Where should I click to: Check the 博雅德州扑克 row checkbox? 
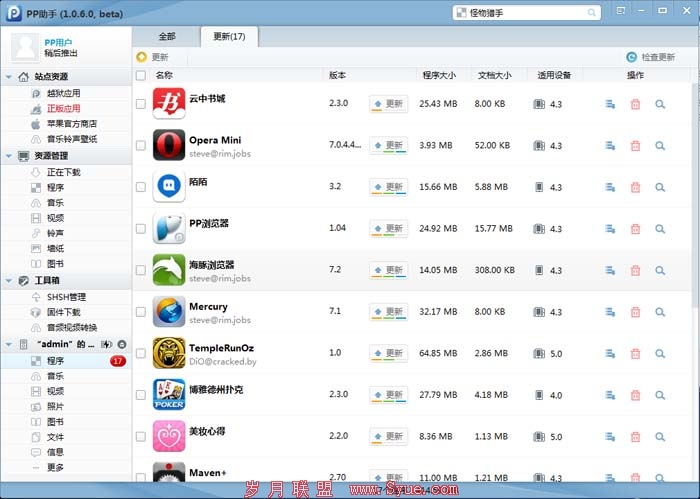pos(141,395)
